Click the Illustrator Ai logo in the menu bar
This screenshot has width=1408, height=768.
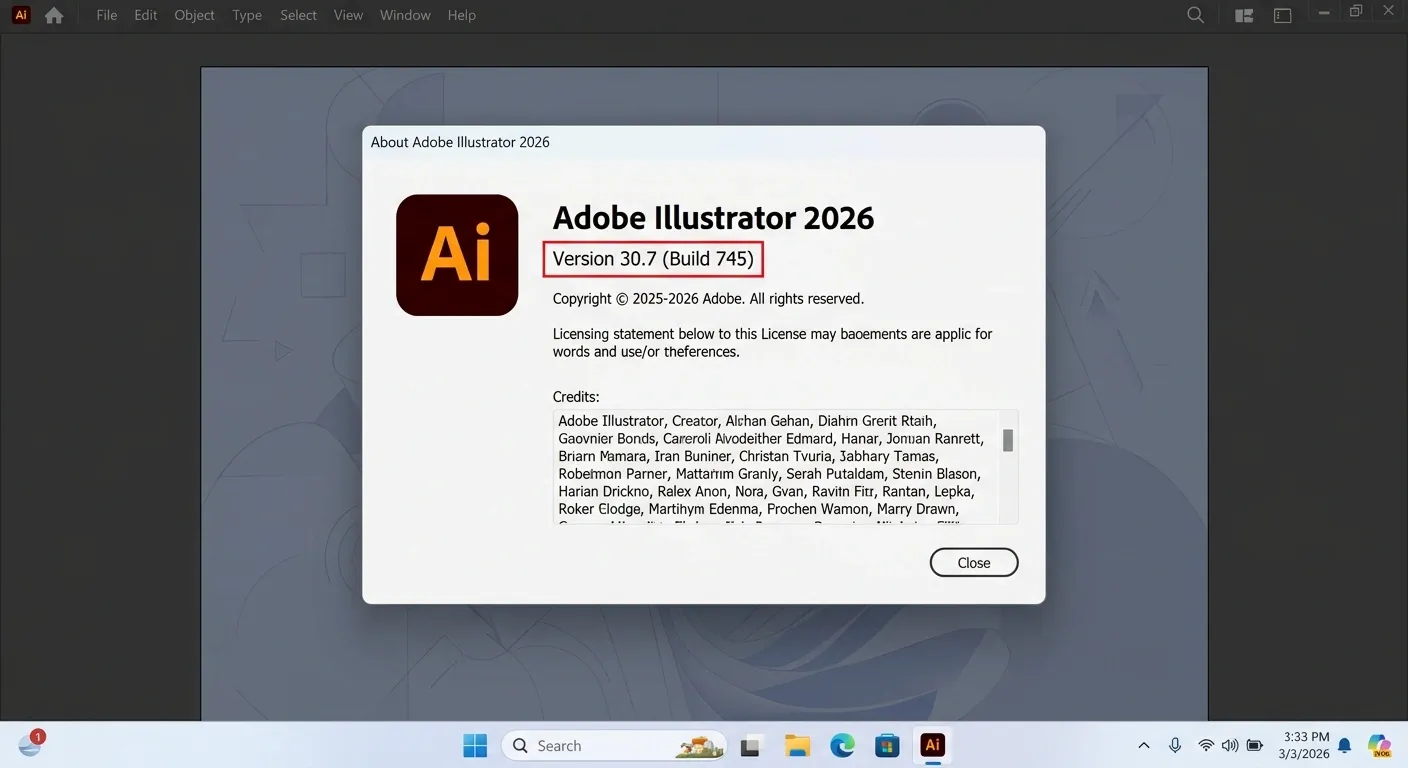20,15
